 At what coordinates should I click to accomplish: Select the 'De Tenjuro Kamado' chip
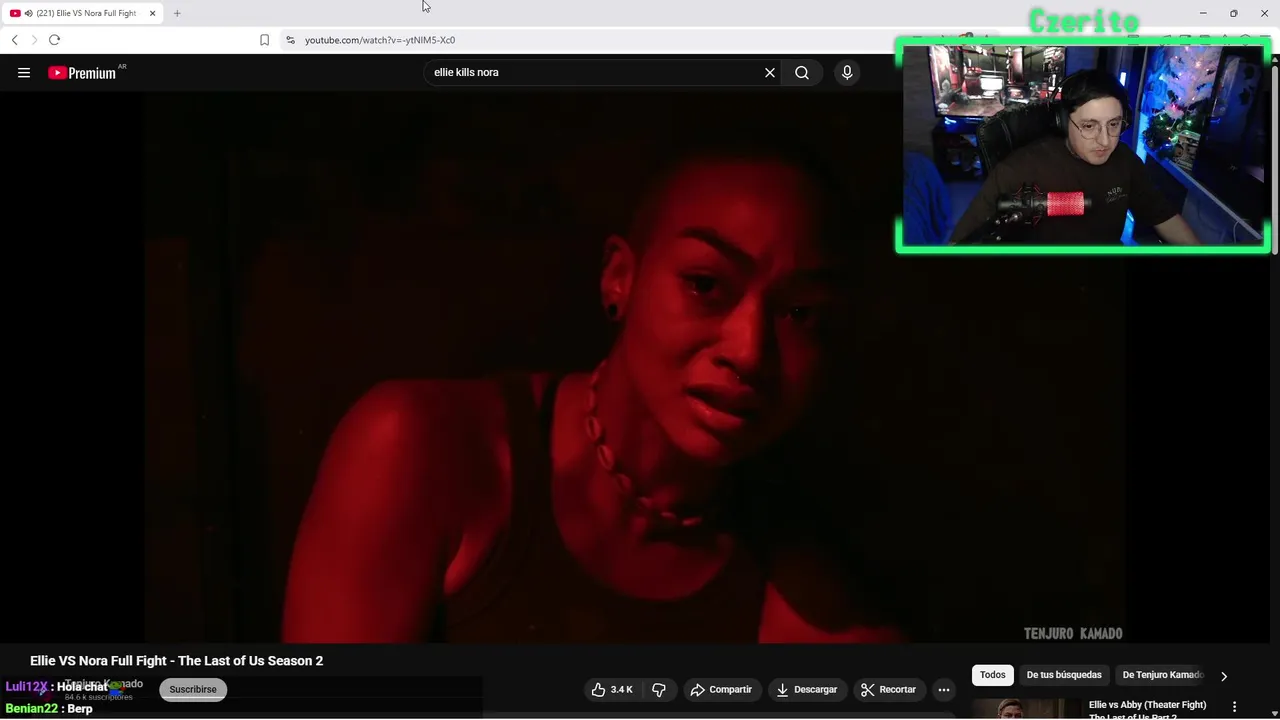coord(1162,675)
